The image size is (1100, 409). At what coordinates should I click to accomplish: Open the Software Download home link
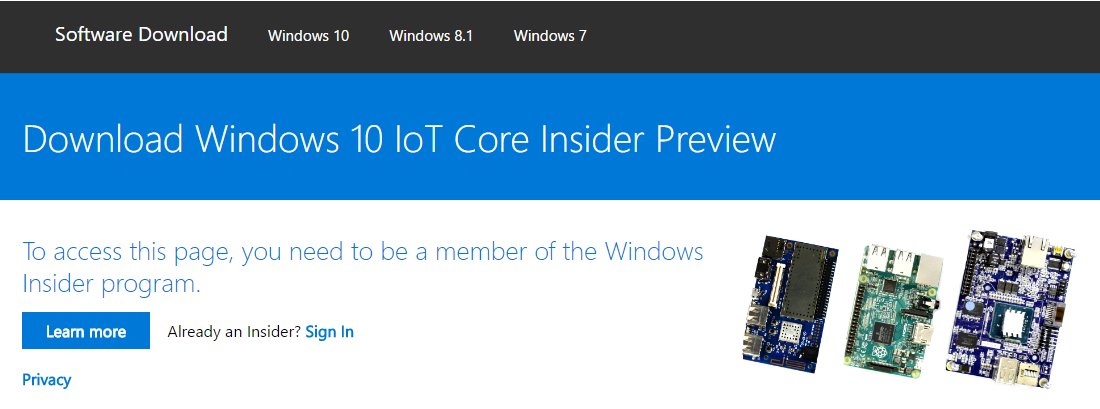pyautogui.click(x=141, y=34)
